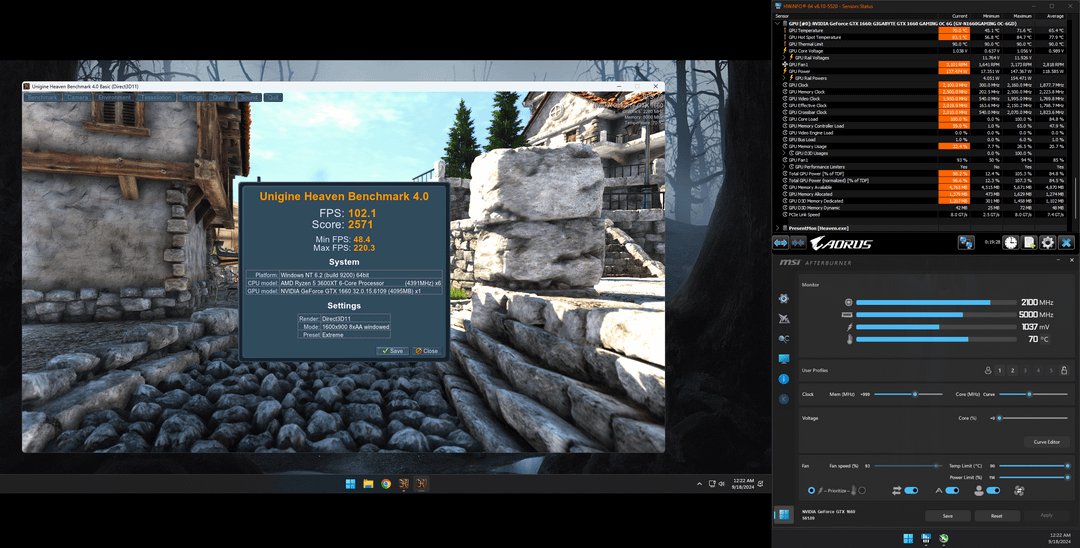
Task: Open Camera menu in Heaven window
Action: point(78,97)
